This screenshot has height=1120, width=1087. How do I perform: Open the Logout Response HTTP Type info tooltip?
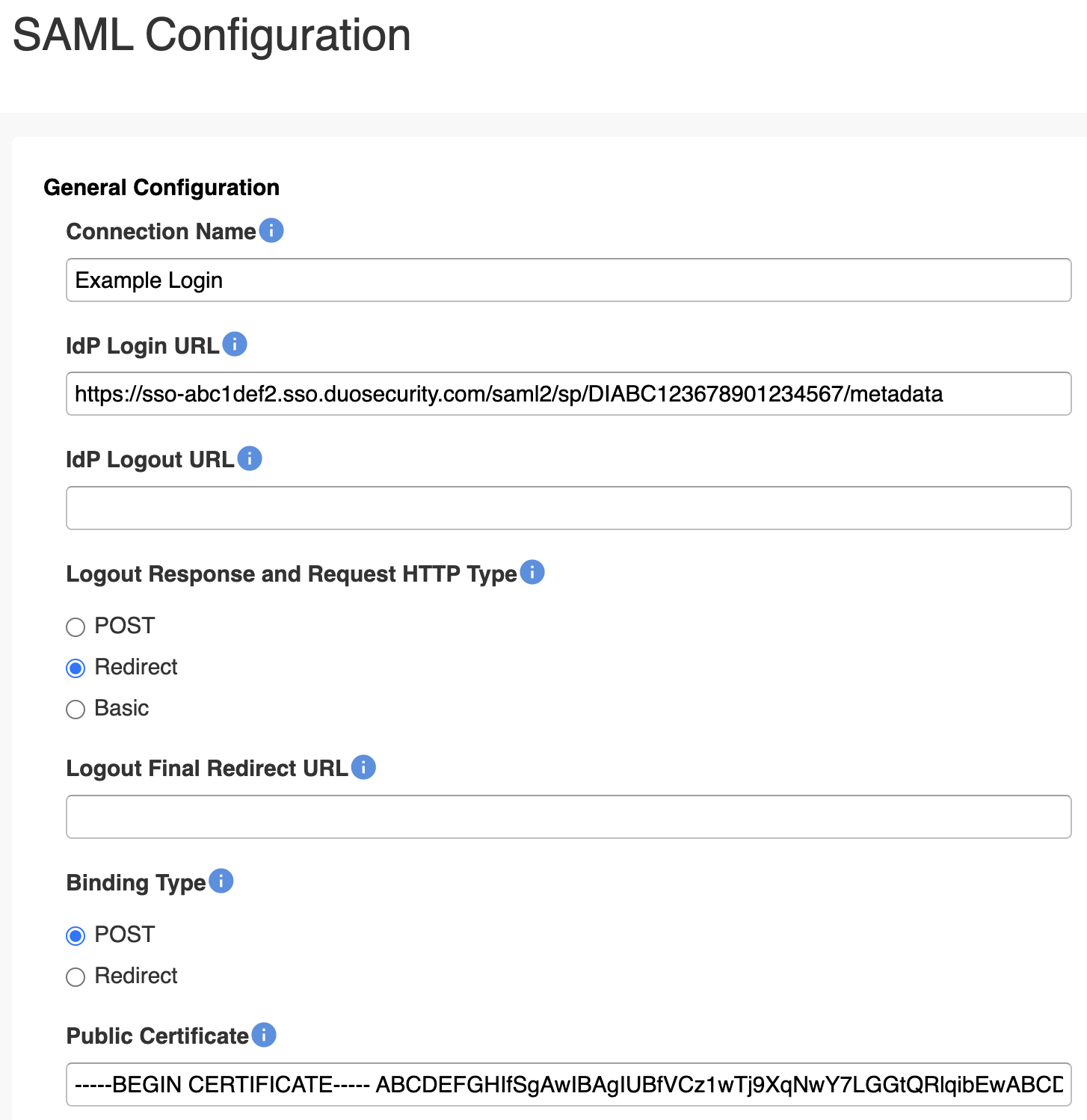pyautogui.click(x=532, y=573)
